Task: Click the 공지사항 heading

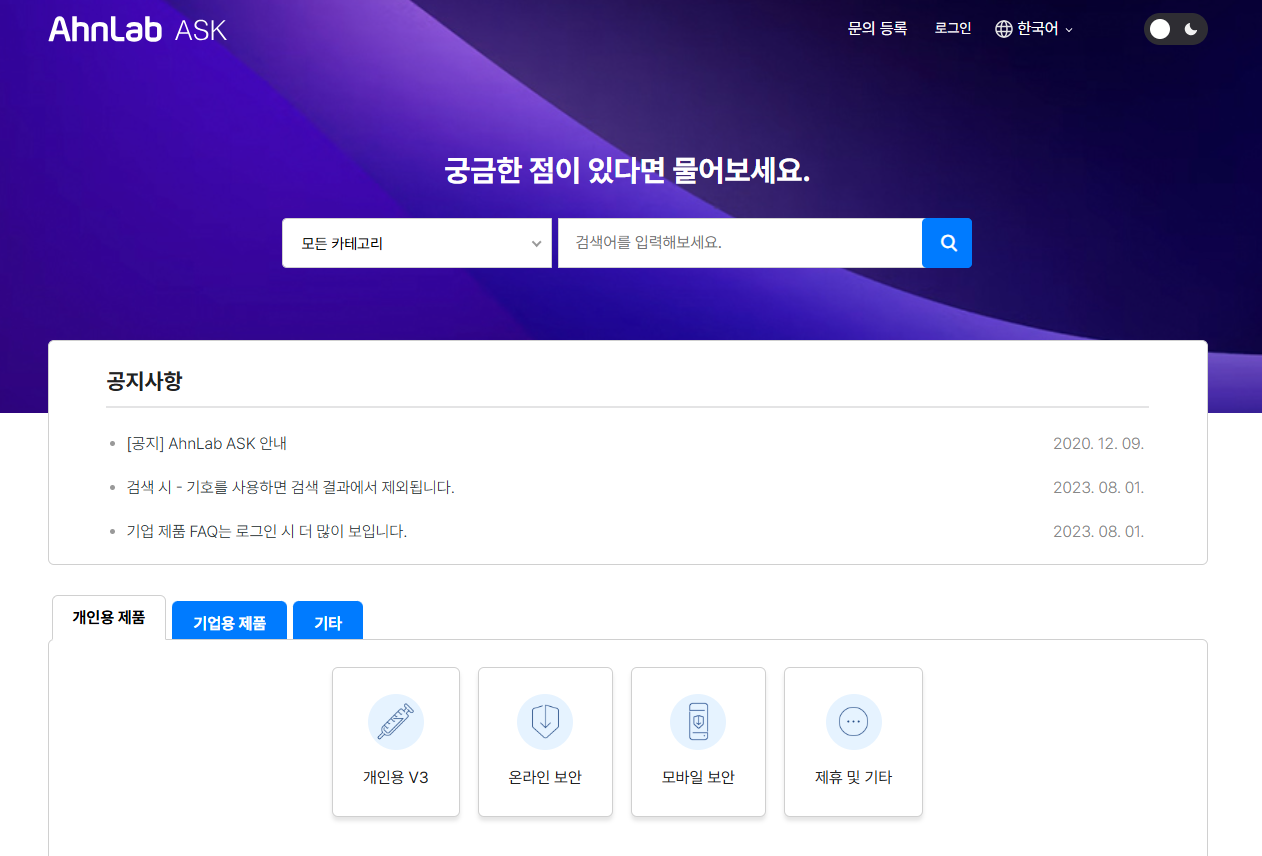Action: [144, 381]
